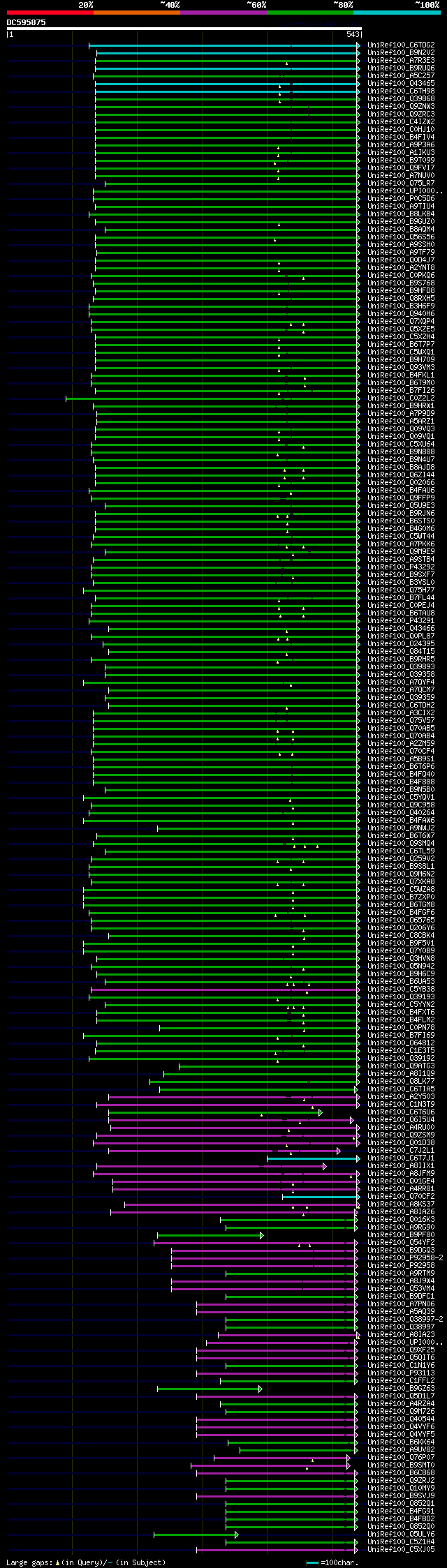The height and width of the screenshot is (1568, 447).
Task: Click the UniRef100_Q38997-2 entry
Action: [405, 1320]
